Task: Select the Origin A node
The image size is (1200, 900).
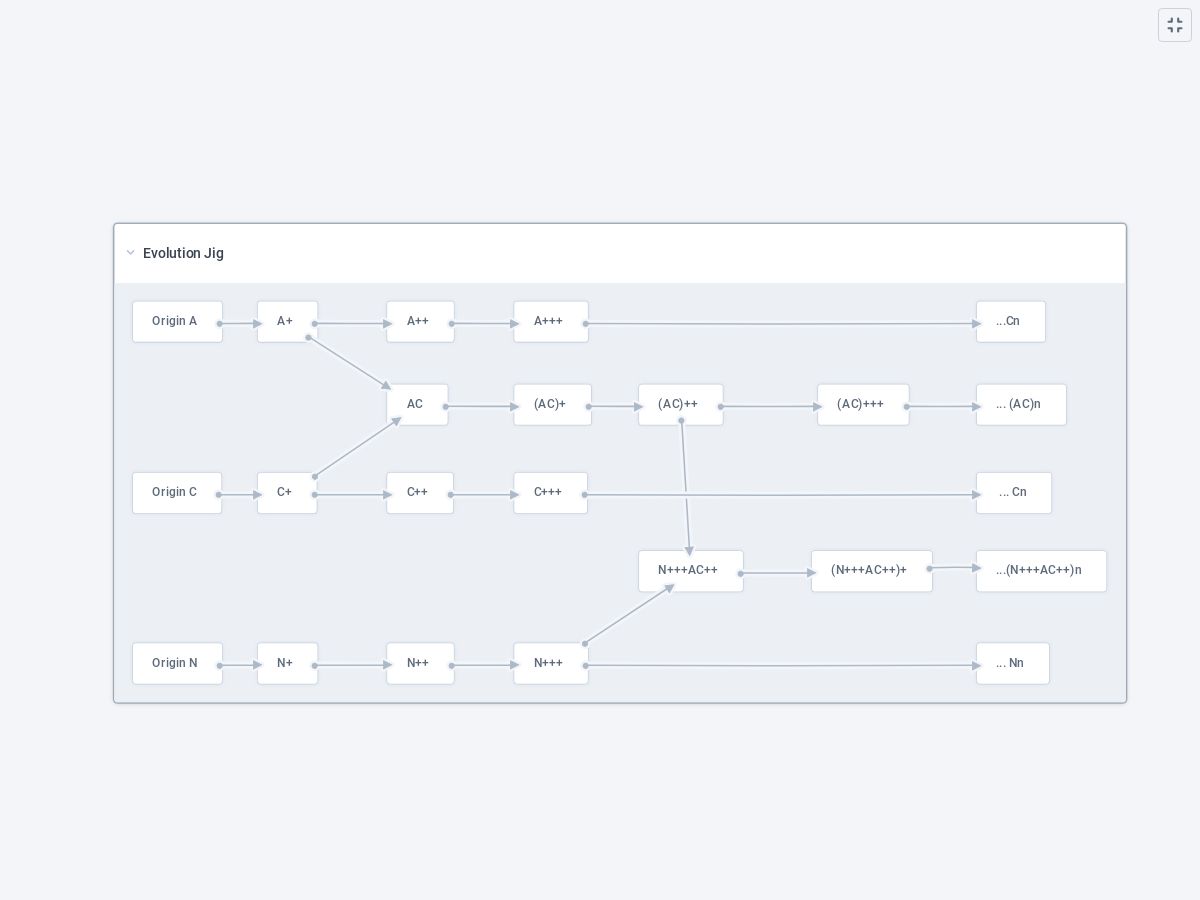Action: click(x=177, y=322)
